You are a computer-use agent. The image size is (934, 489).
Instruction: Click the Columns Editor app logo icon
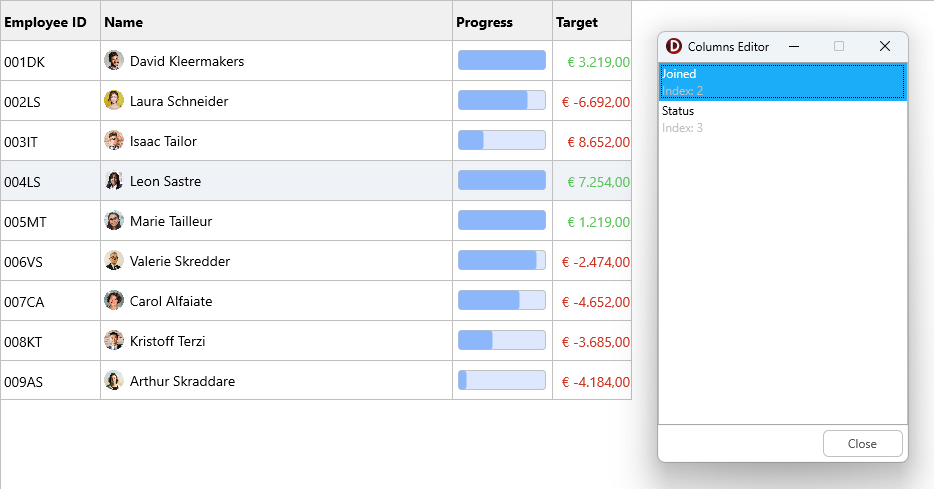(x=674, y=46)
